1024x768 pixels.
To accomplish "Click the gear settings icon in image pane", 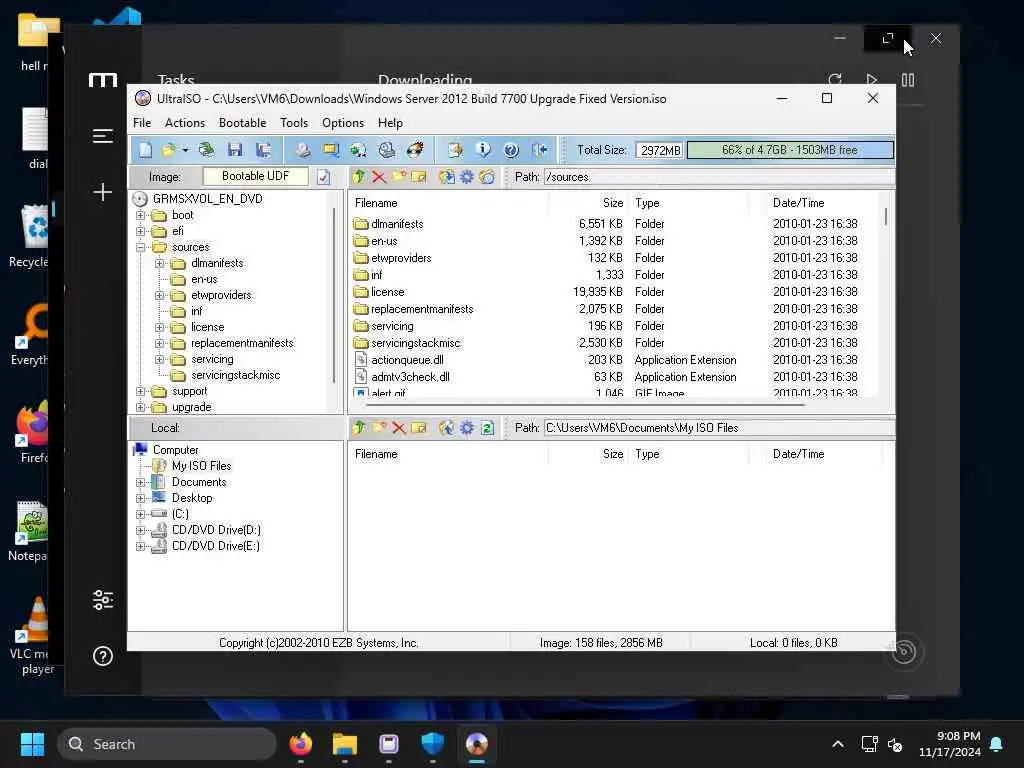I will (x=466, y=176).
